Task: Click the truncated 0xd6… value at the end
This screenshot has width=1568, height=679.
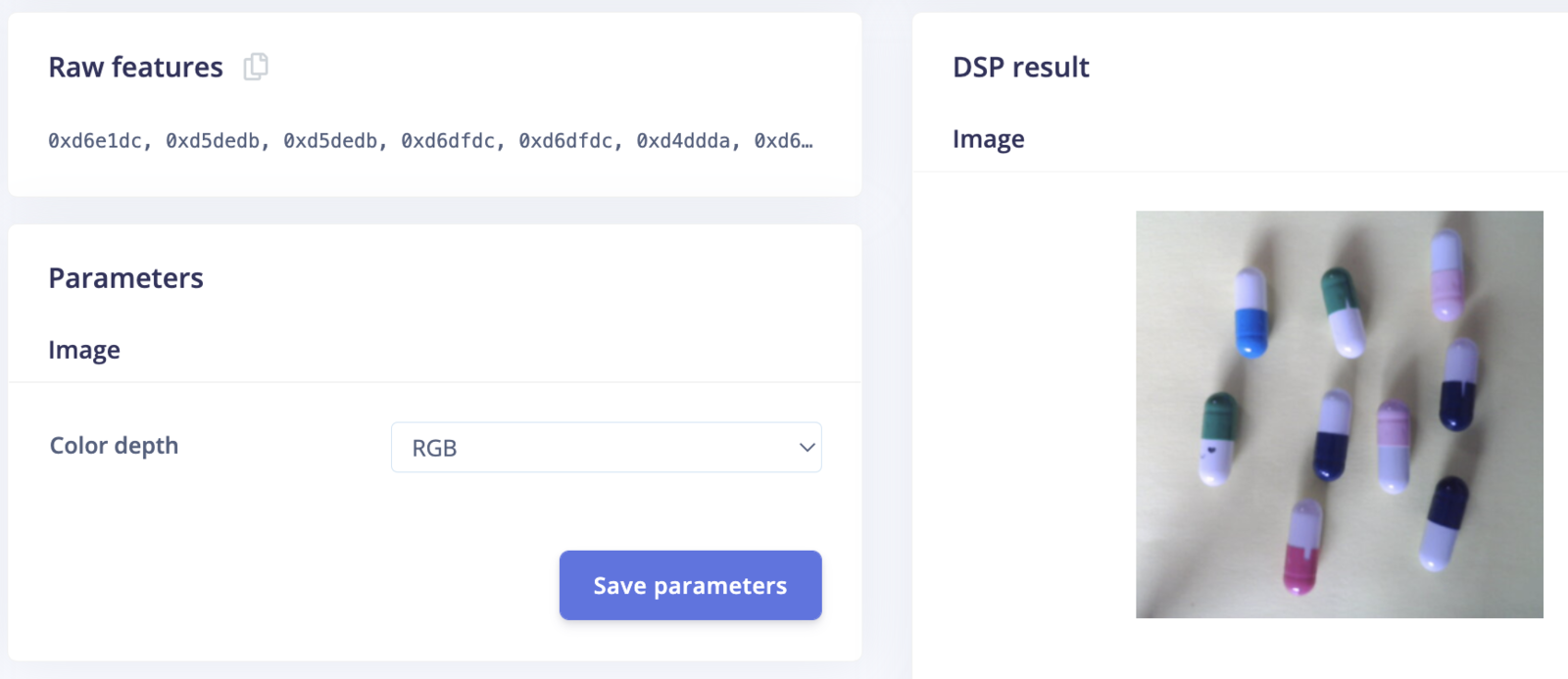Action: coord(783,141)
